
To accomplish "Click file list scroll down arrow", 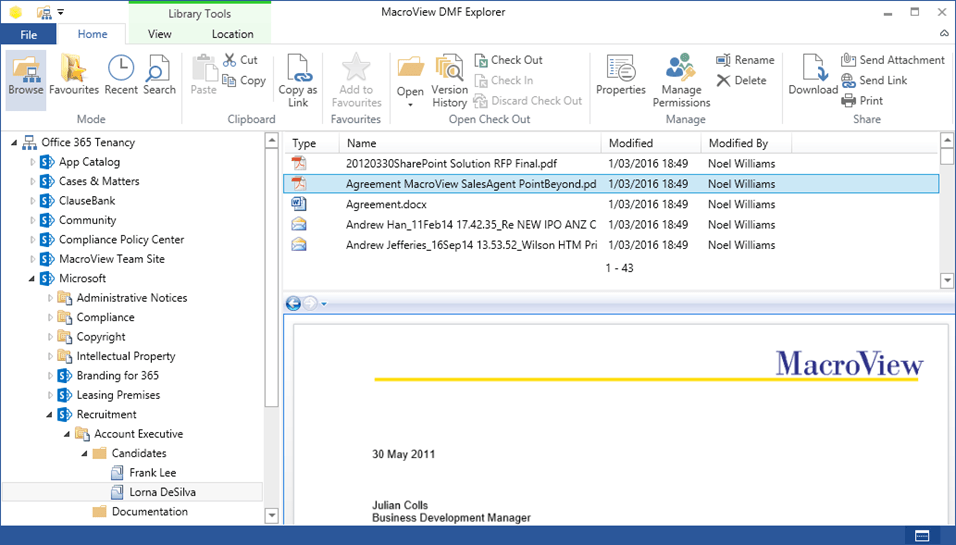I will coord(947,280).
